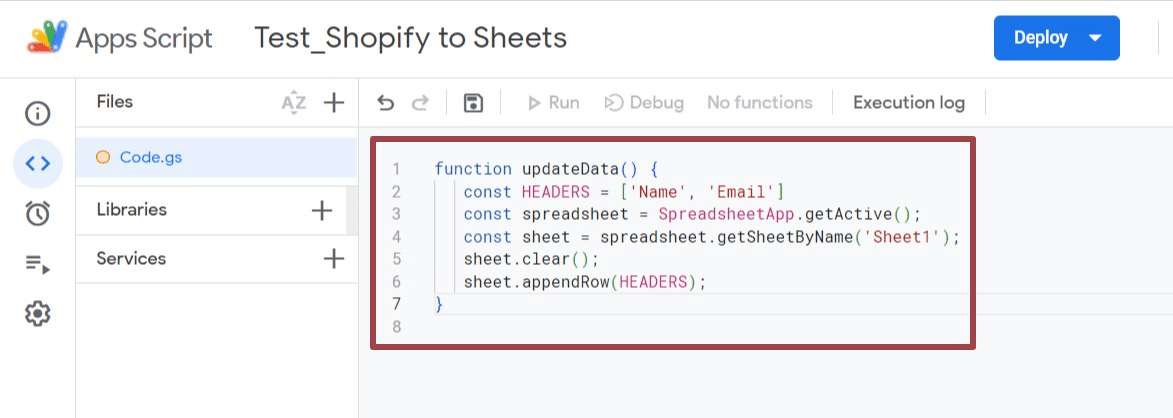Click the Files panel heading
Viewport: 1173px width, 418px height.
point(114,102)
